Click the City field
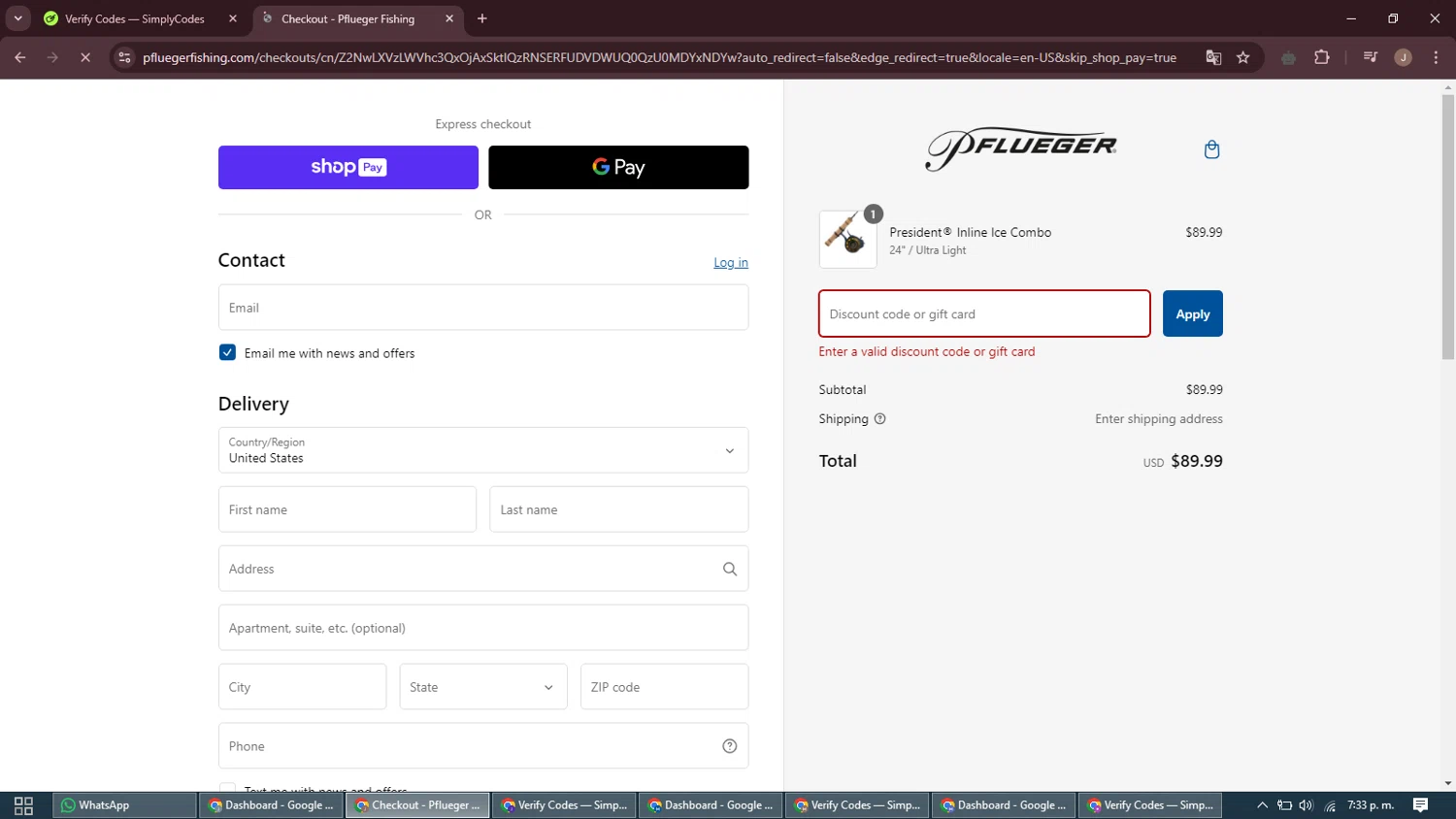 302,687
